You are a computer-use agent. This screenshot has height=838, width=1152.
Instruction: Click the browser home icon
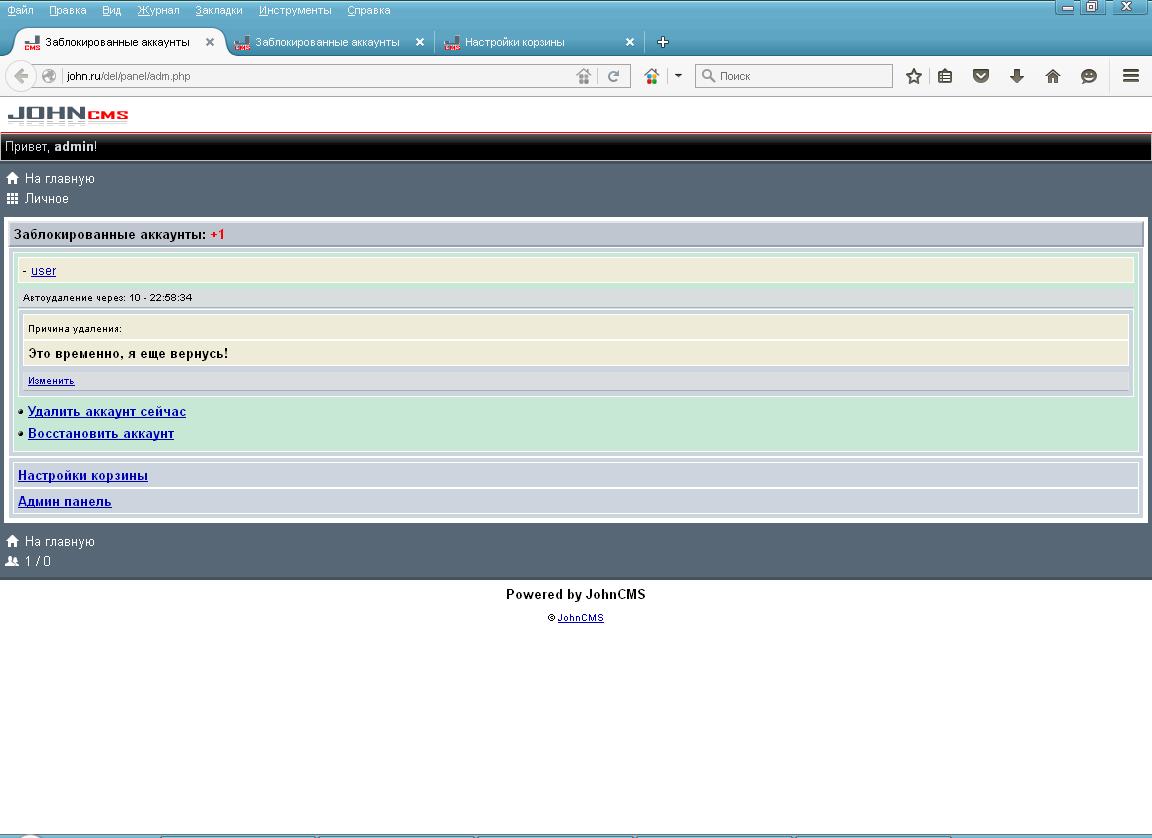pos(1053,76)
